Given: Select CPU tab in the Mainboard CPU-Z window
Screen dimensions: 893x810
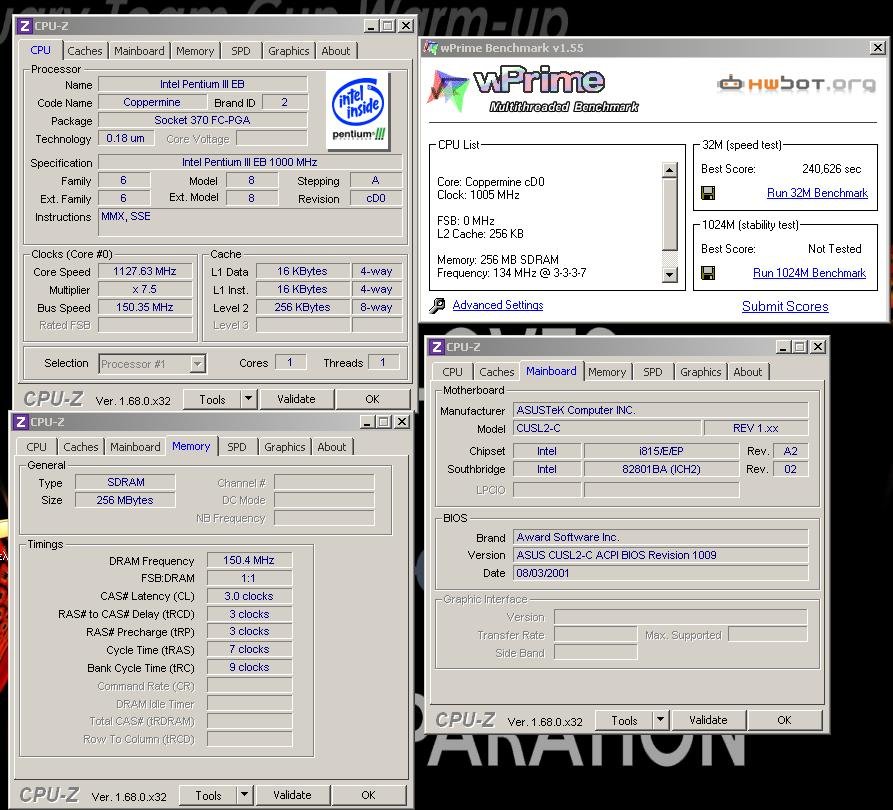Looking at the screenshot, I should click(x=452, y=372).
